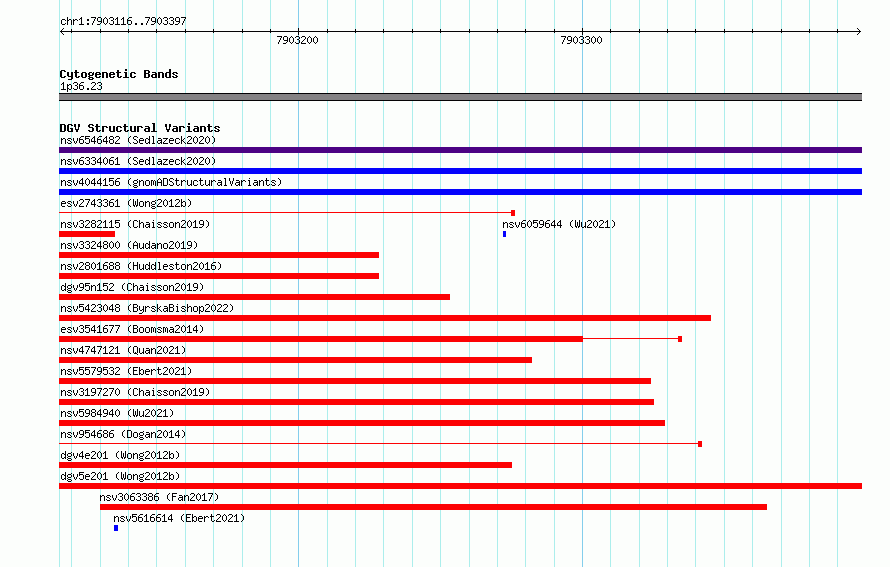The image size is (890, 567).
Task: Click the red nsv3324800 variant bar
Action: tap(219, 255)
